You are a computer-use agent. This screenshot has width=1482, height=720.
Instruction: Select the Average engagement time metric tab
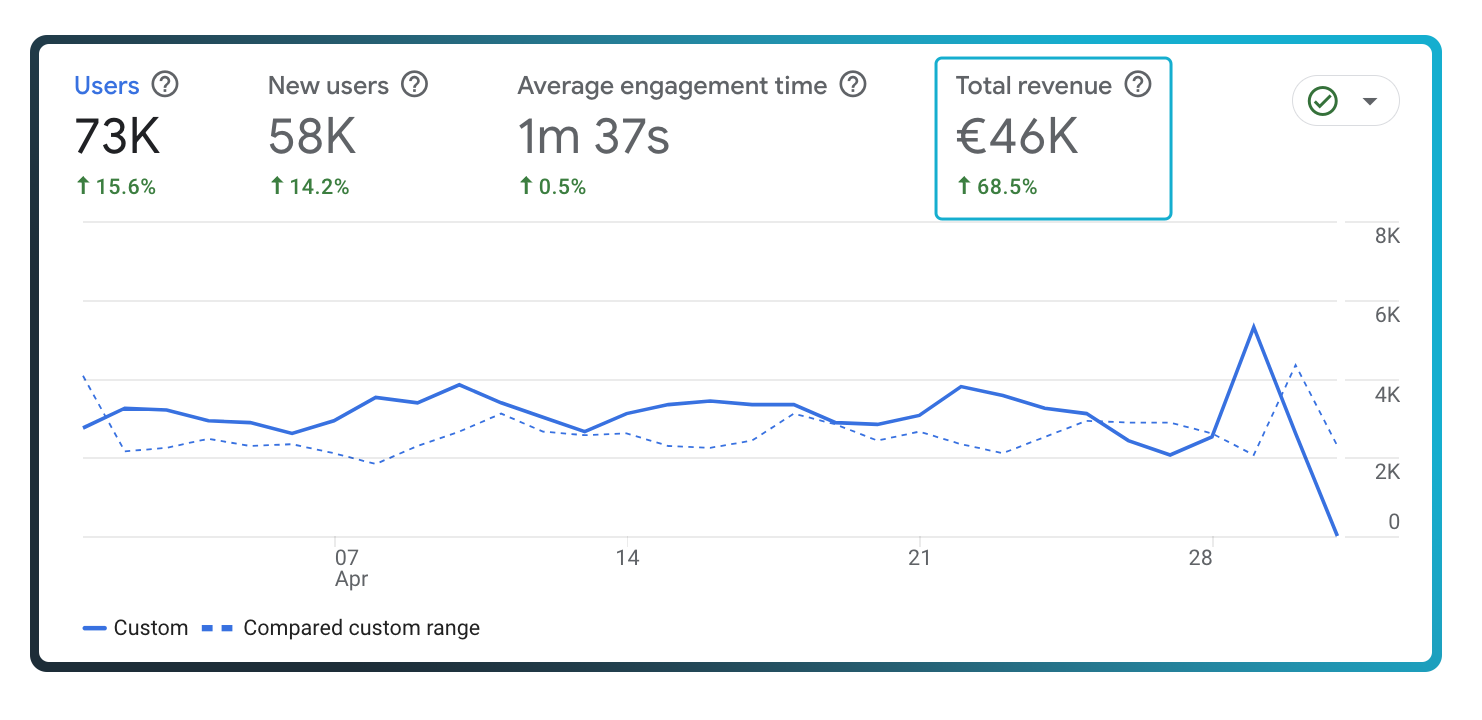point(691,136)
